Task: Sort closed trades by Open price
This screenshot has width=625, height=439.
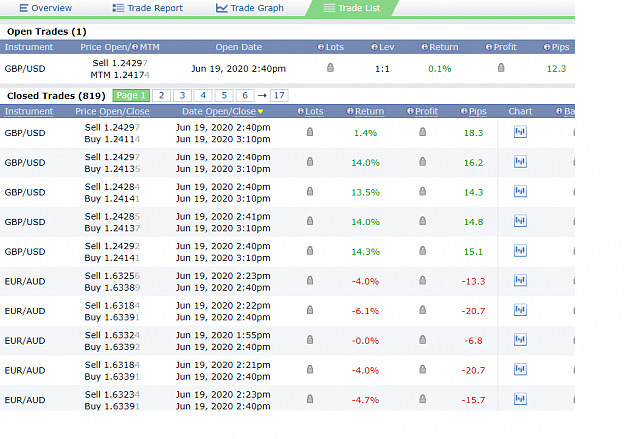Action: tap(111, 112)
